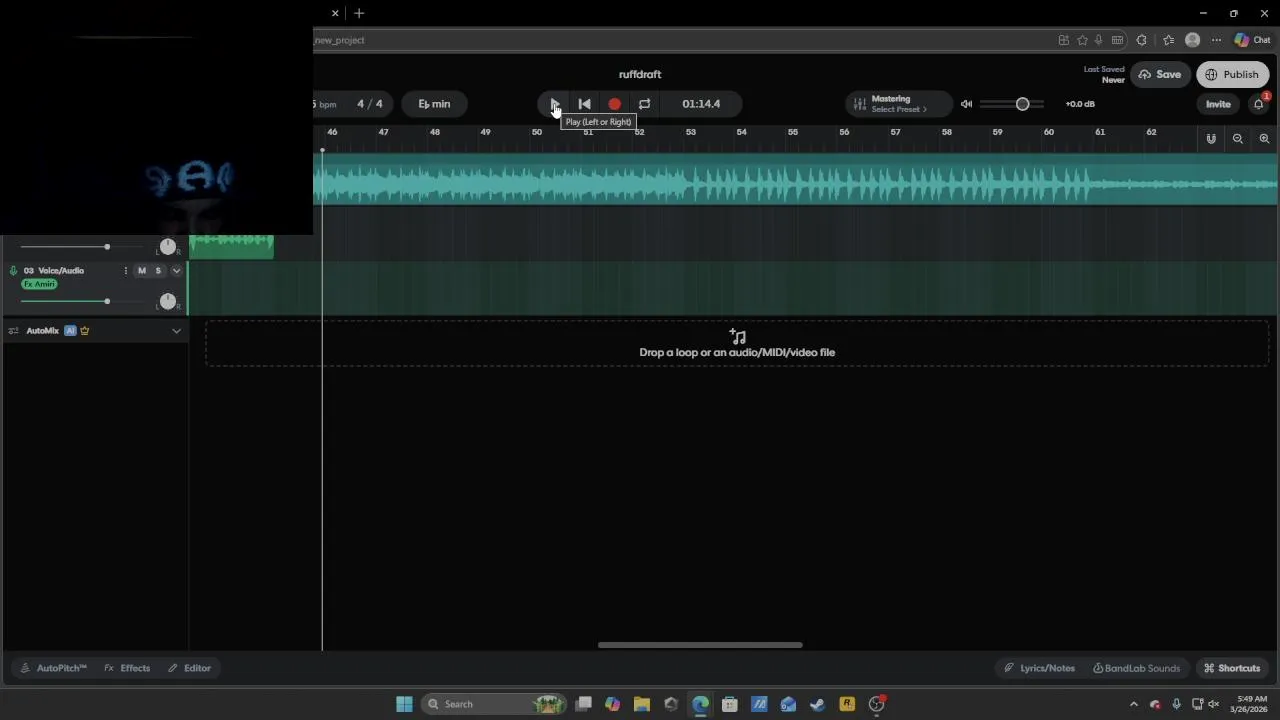This screenshot has height=720, width=1280.
Task: Click the Play transport button
Action: click(555, 104)
